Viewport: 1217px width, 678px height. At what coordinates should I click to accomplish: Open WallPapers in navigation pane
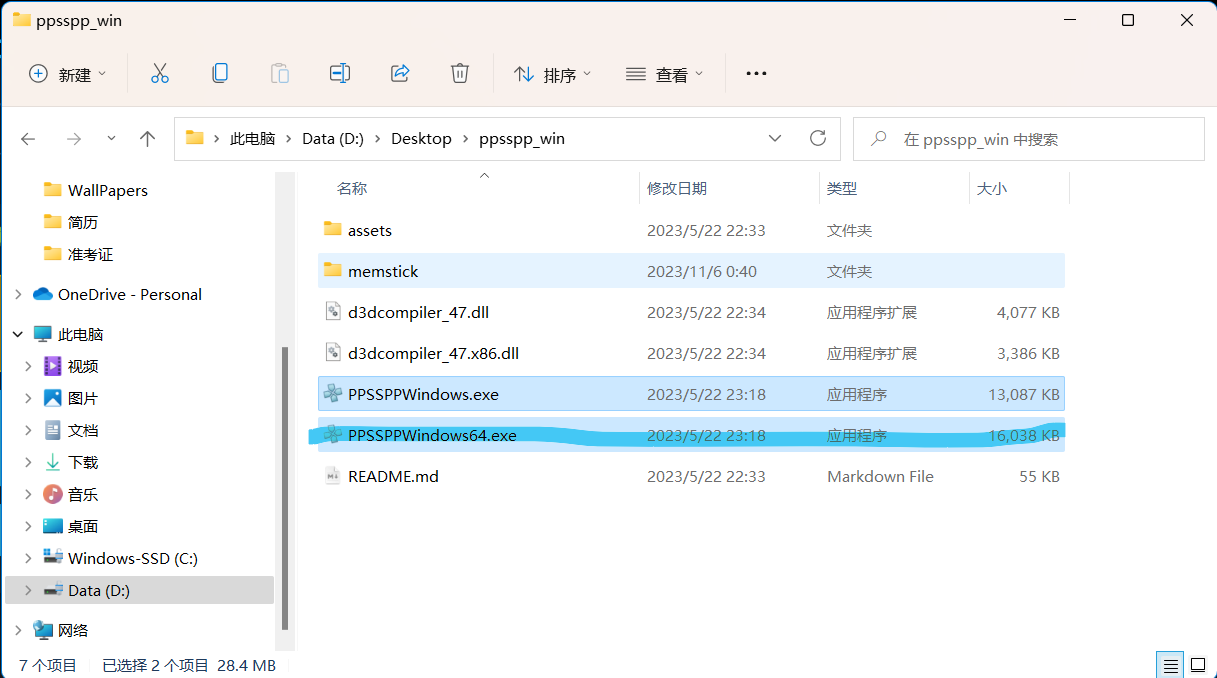[107, 190]
